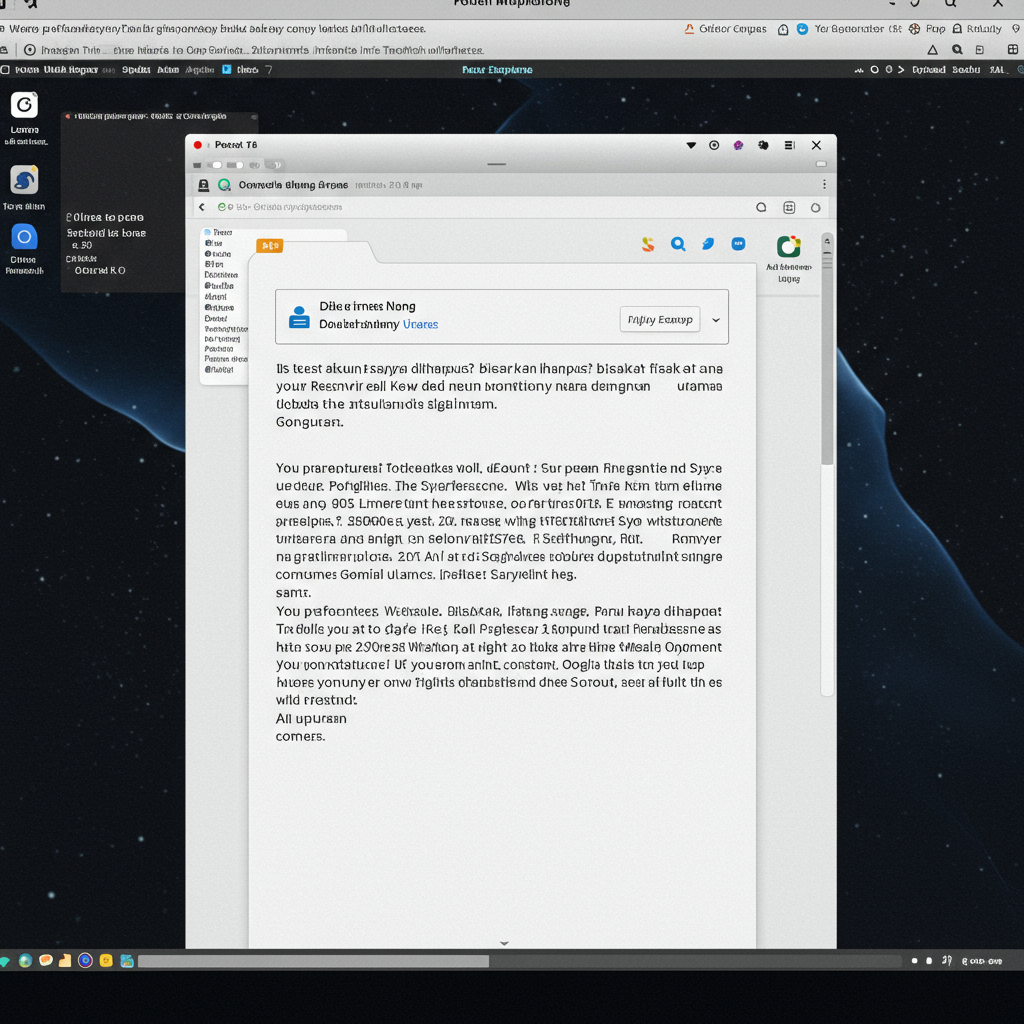Screen dimensions: 1024x1024
Task: Click the radio circle in title bar
Action: coord(714,145)
